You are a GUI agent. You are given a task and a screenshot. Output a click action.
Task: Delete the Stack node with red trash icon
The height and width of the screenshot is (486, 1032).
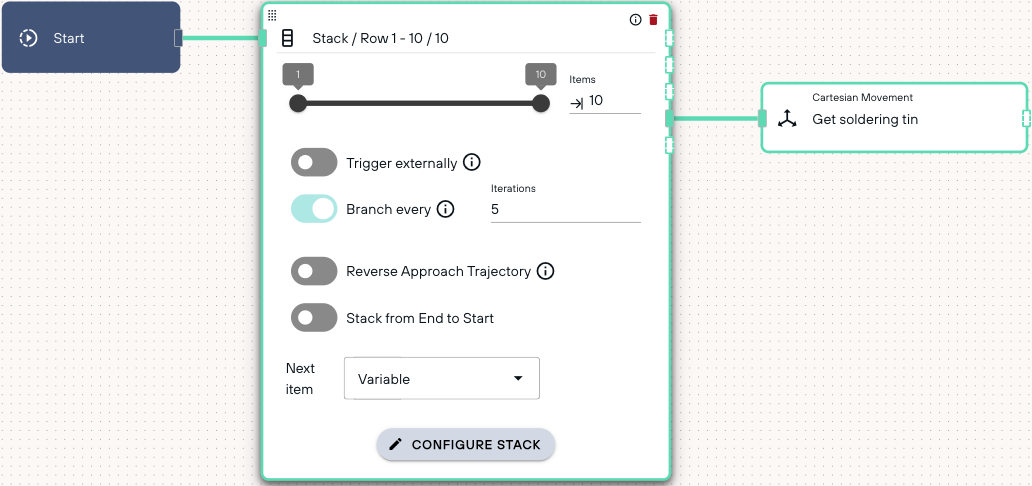tap(653, 20)
